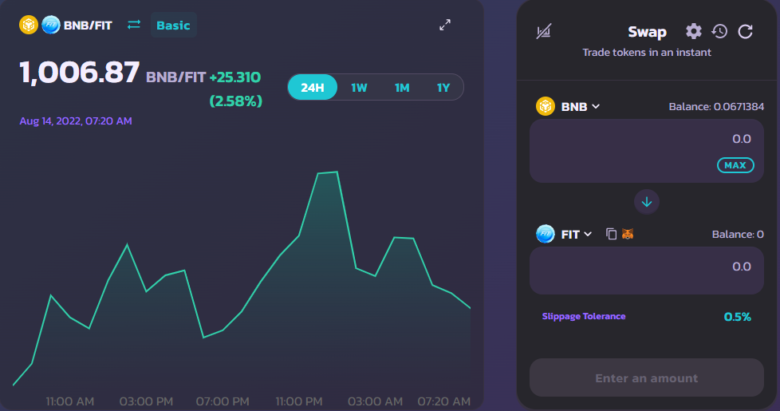780x411 pixels.
Task: Expand the chart to fullscreen
Action: (445, 25)
